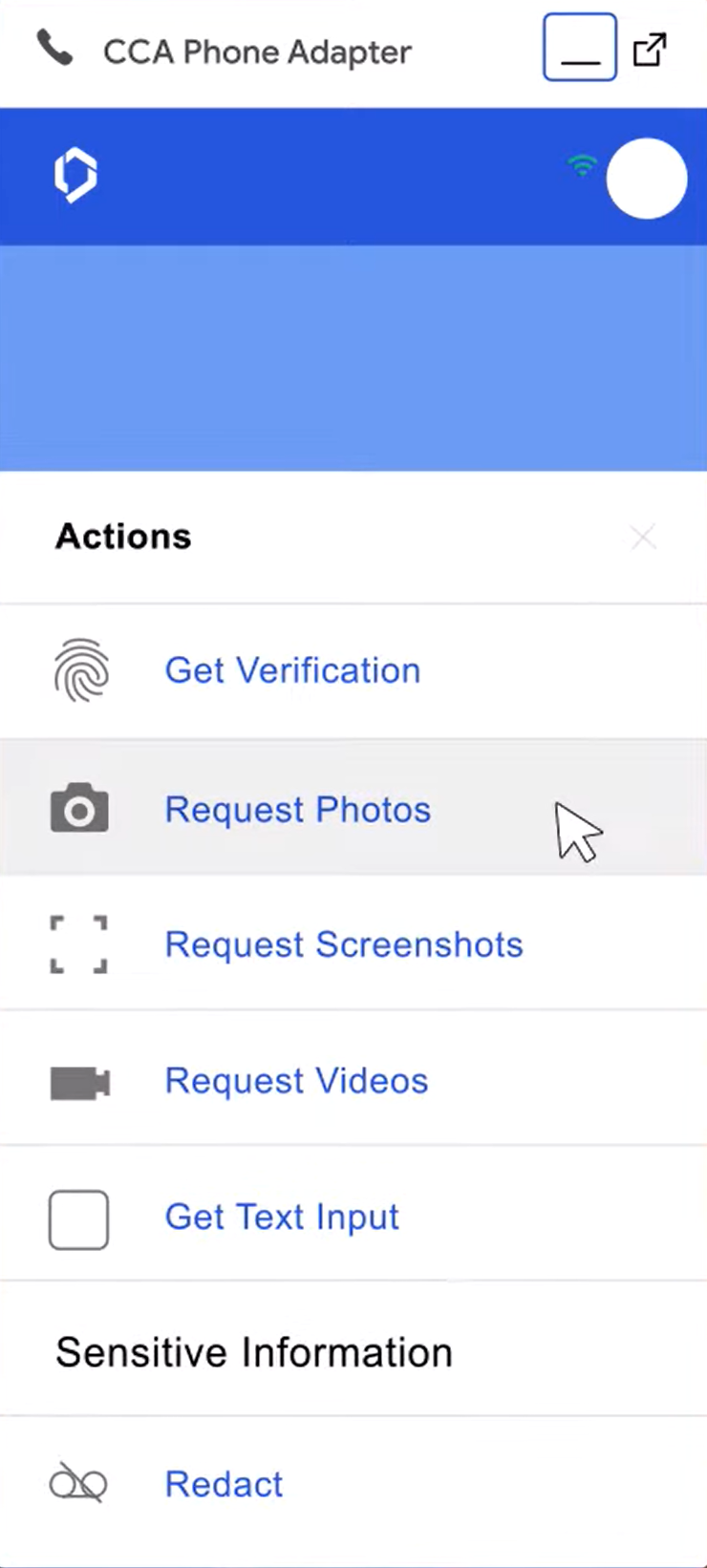This screenshot has width=707, height=1568.
Task: Pop out adapter into new window
Action: click(650, 49)
